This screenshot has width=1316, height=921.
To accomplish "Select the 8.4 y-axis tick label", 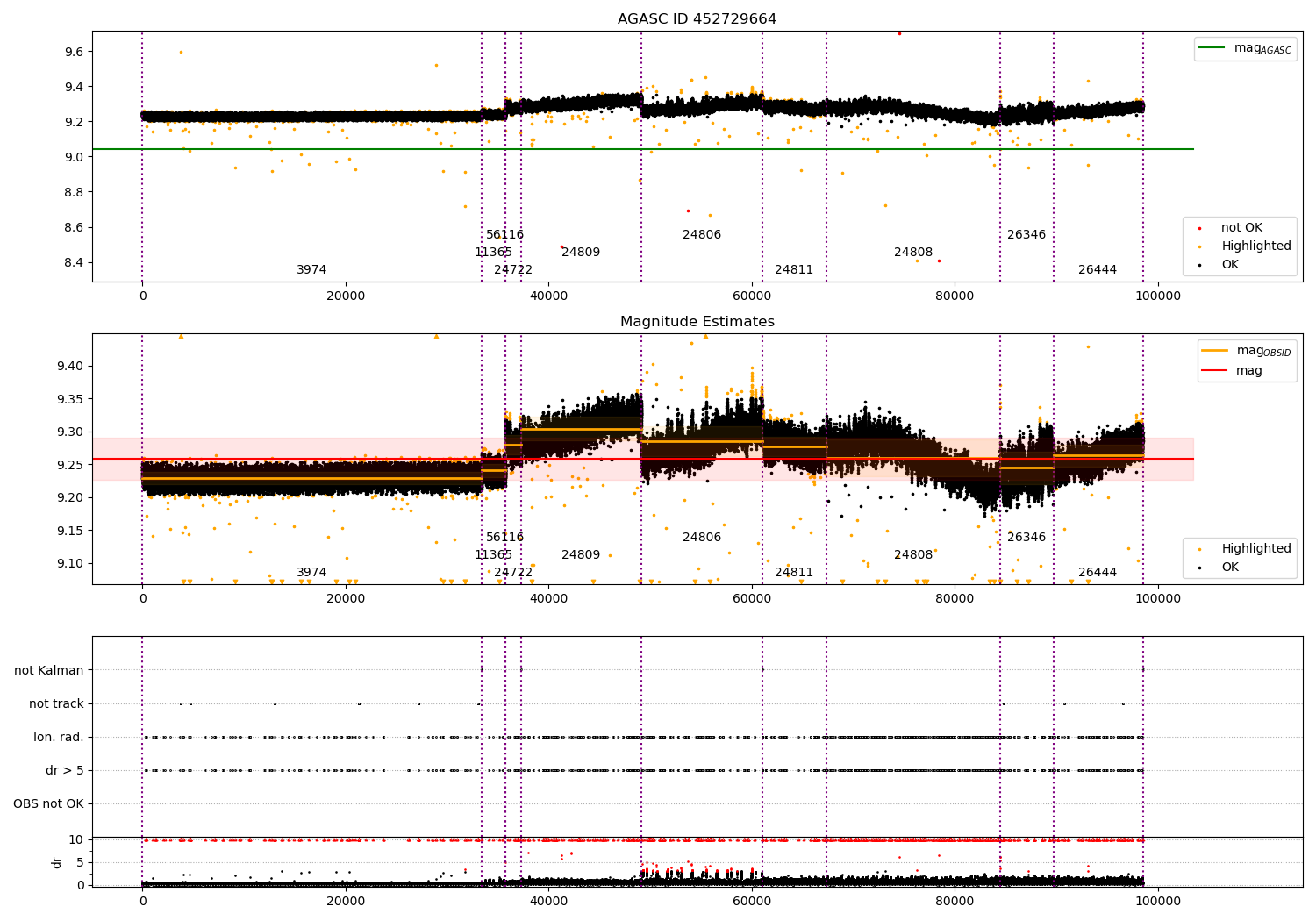I will pyautogui.click(x=75, y=262).
